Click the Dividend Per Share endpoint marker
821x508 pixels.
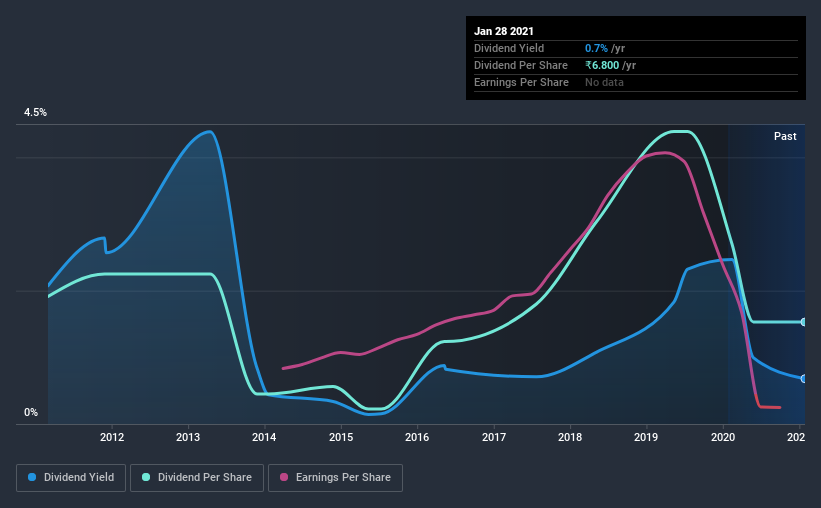tap(803, 322)
